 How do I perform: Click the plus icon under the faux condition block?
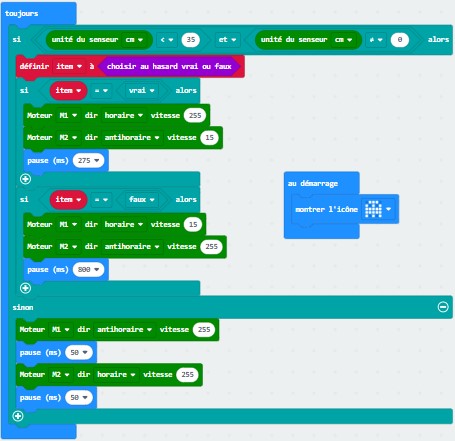coord(25,288)
